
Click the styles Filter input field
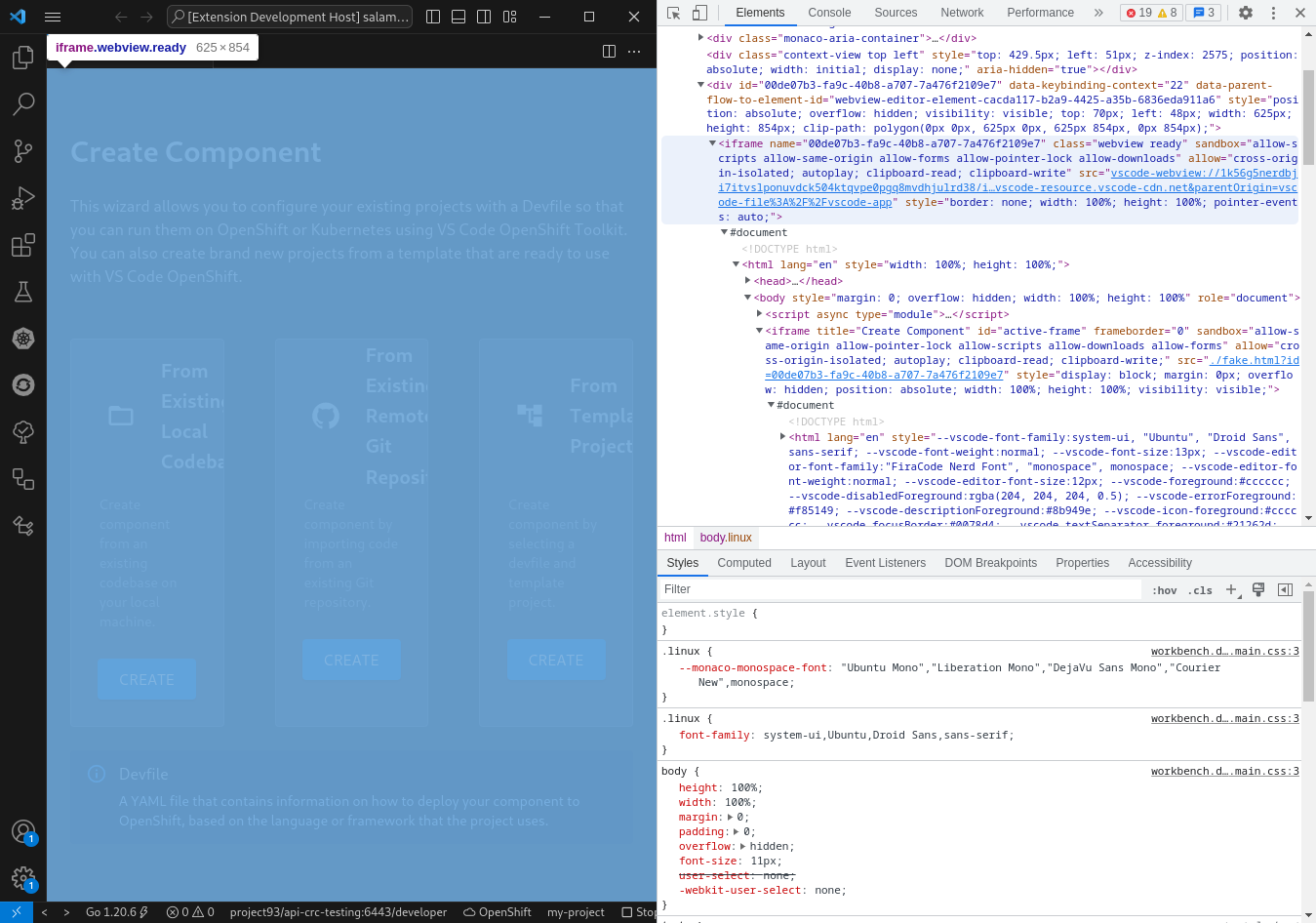click(897, 589)
